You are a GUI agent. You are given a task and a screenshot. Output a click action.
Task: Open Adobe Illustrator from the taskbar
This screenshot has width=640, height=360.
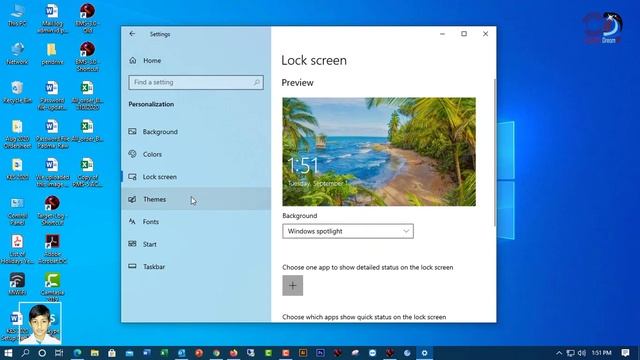click(x=303, y=353)
